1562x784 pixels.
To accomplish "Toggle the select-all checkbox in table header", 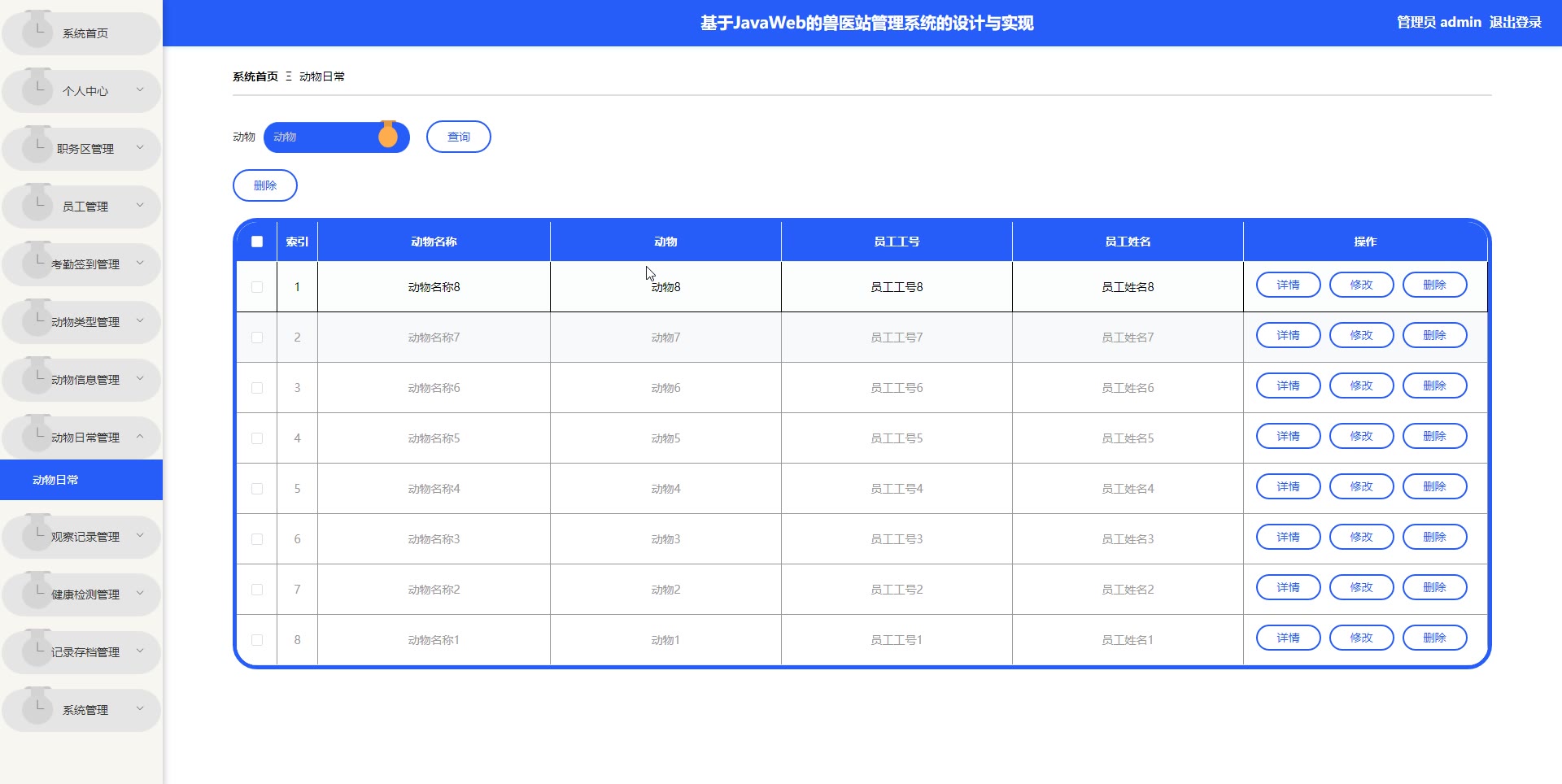I will point(257,242).
